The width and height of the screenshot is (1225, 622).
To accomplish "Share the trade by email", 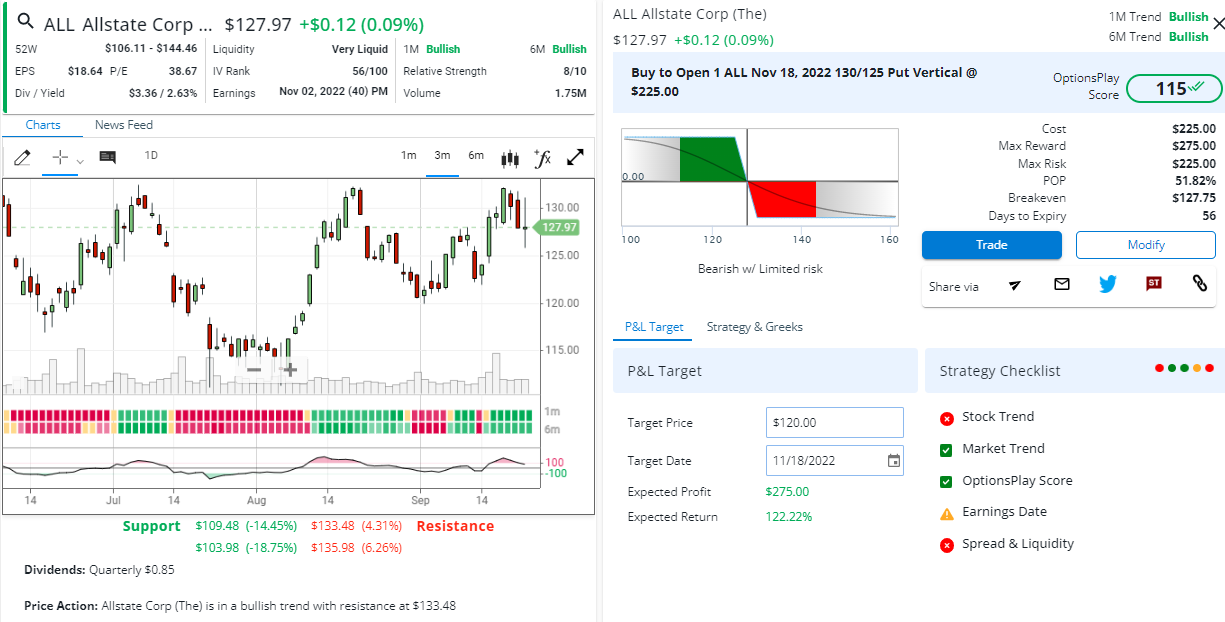I will pos(1062,284).
